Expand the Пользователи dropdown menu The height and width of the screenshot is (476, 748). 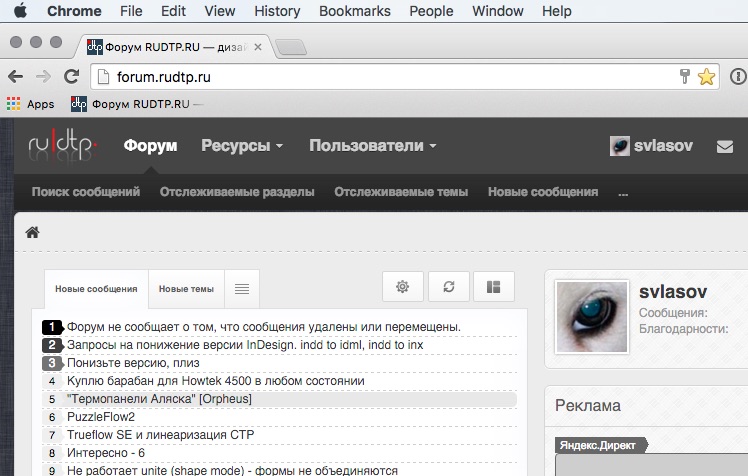click(373, 145)
